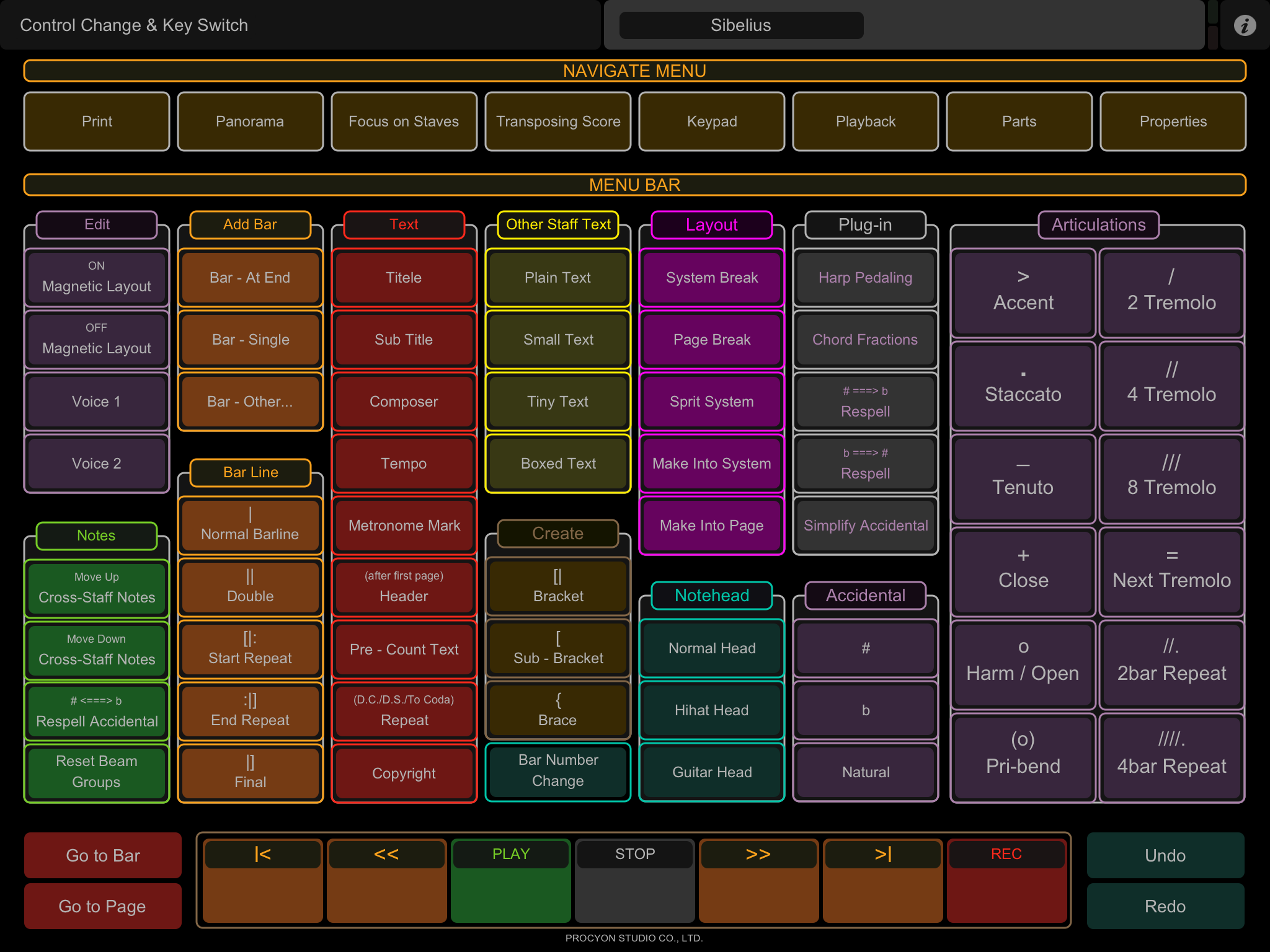1270x952 pixels.
Task: Open the Playback panel
Action: tap(866, 121)
